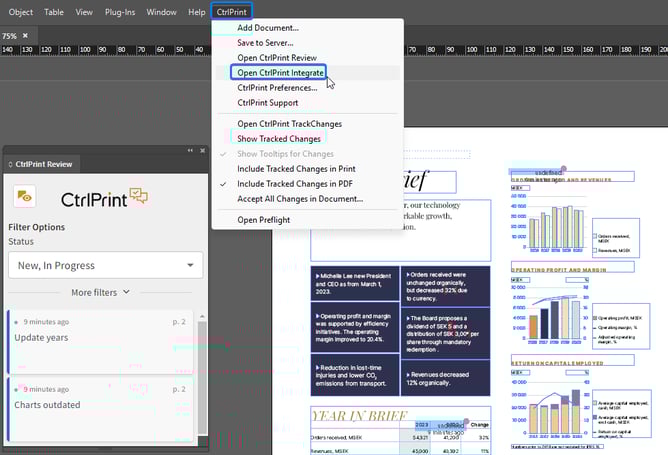Click the eye visibility icon in CtrlPrint Review panel

(x=24, y=197)
